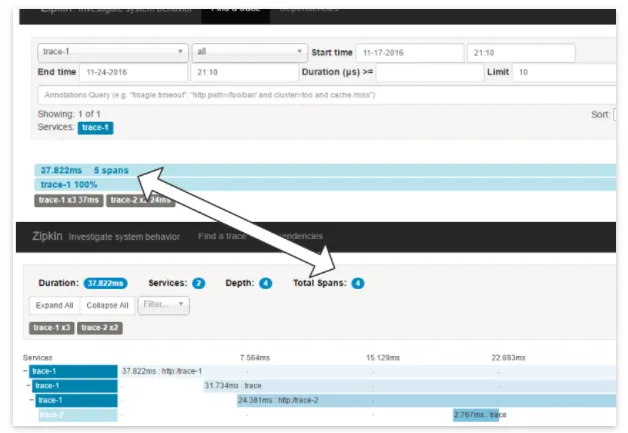Image resolution: width=628 pixels, height=433 pixels.
Task: Click the trace-2 x2 service filter tag
Action: pyautogui.click(x=100, y=328)
